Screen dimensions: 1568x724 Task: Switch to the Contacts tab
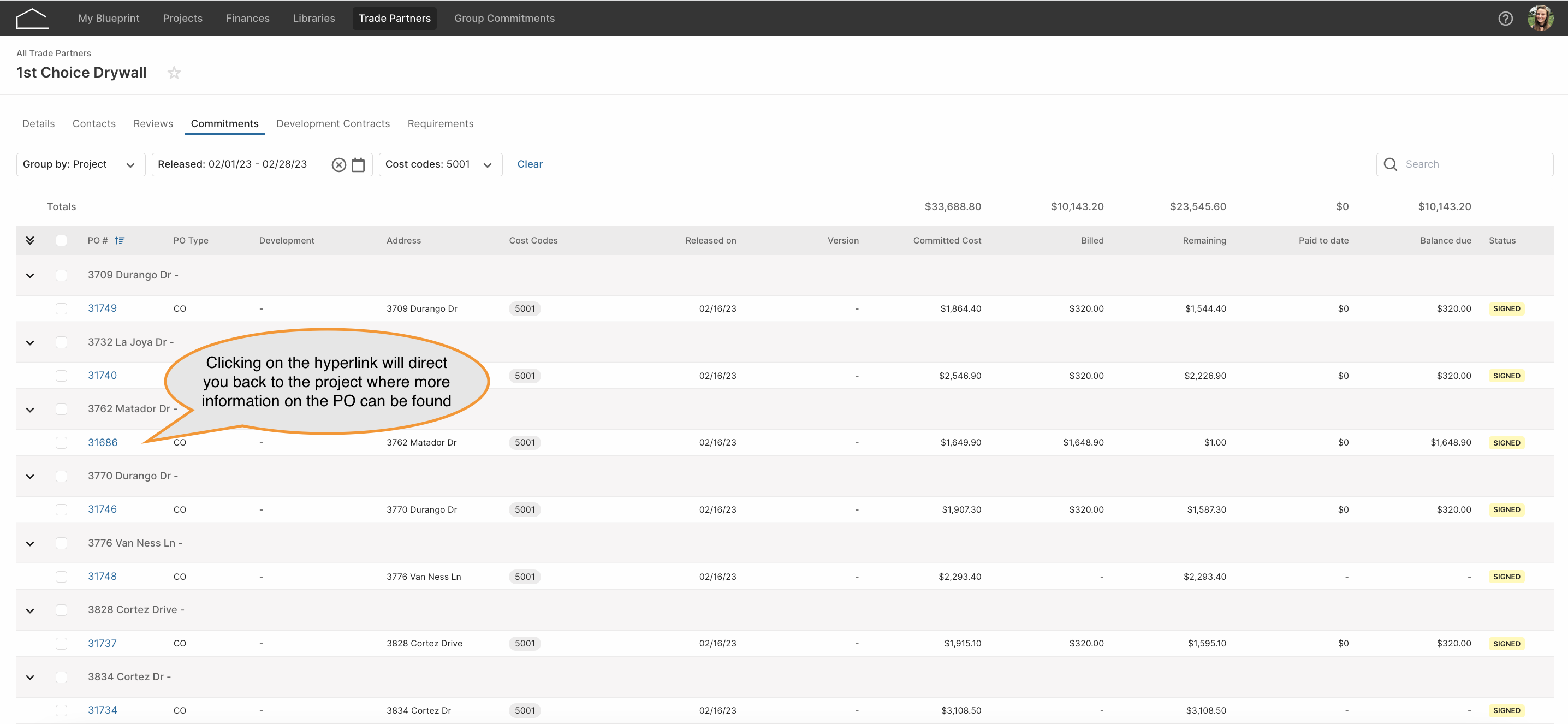(94, 123)
